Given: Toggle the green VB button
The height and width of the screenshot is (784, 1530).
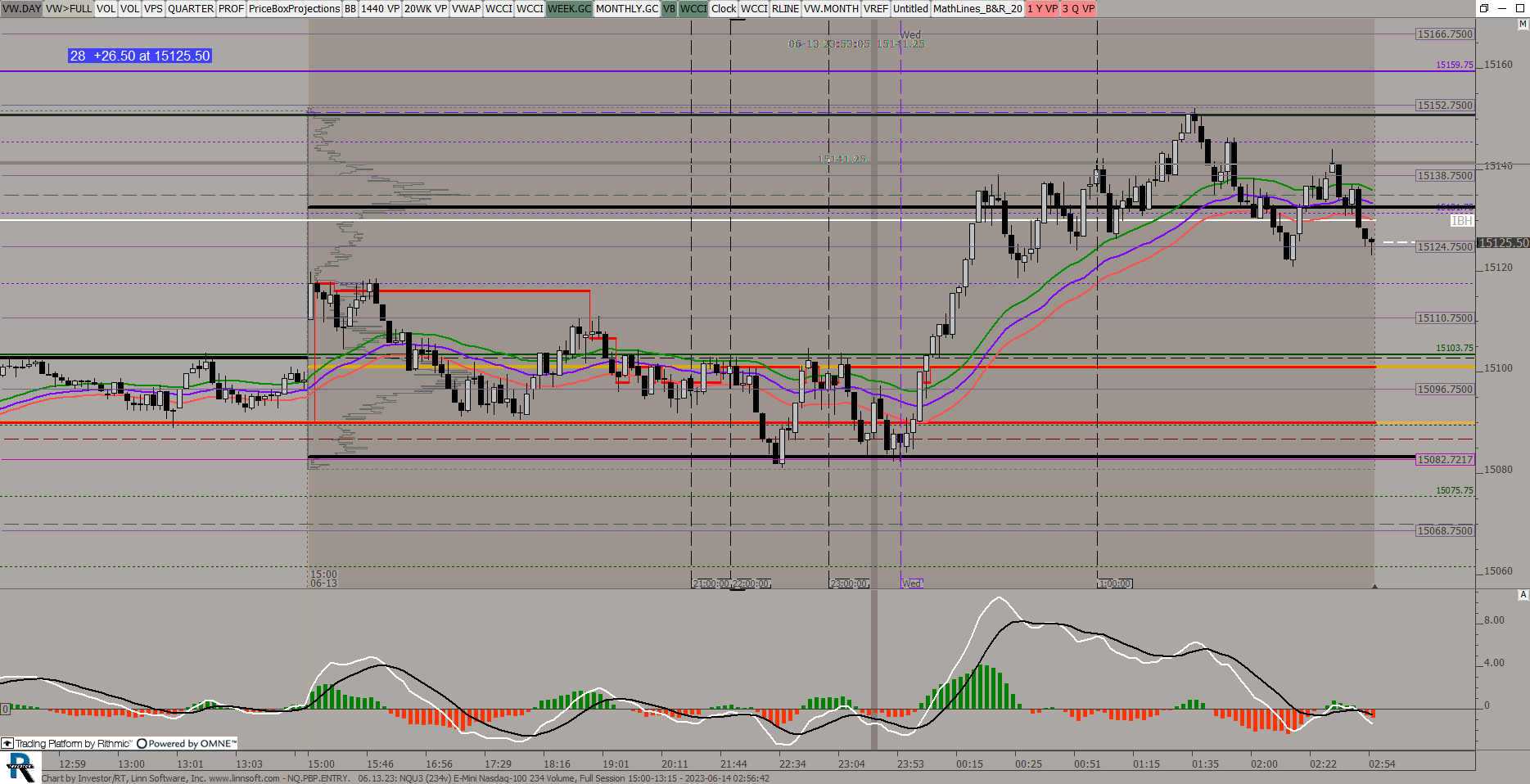Looking at the screenshot, I should 669,8.
